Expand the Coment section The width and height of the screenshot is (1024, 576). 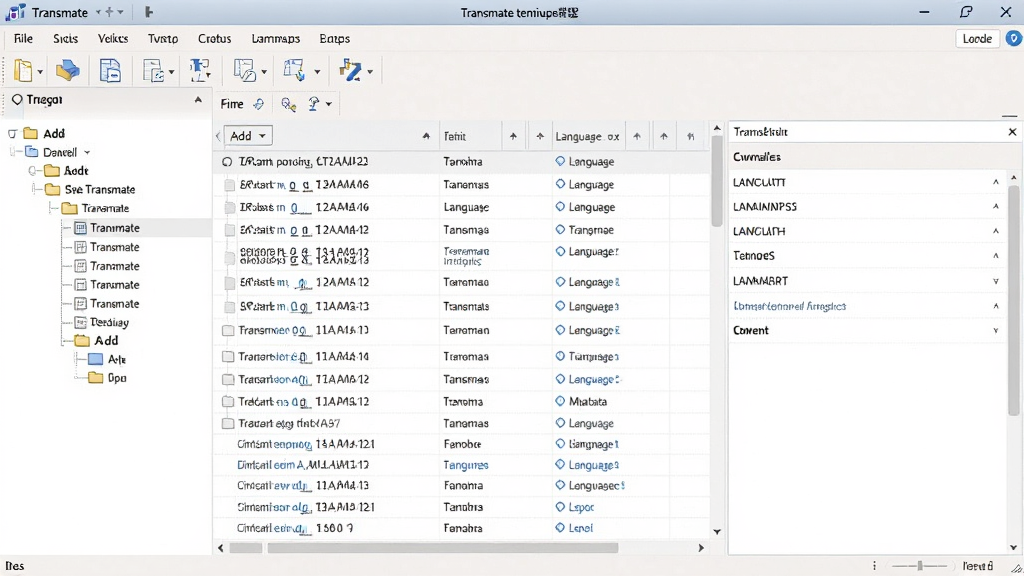click(x=996, y=330)
